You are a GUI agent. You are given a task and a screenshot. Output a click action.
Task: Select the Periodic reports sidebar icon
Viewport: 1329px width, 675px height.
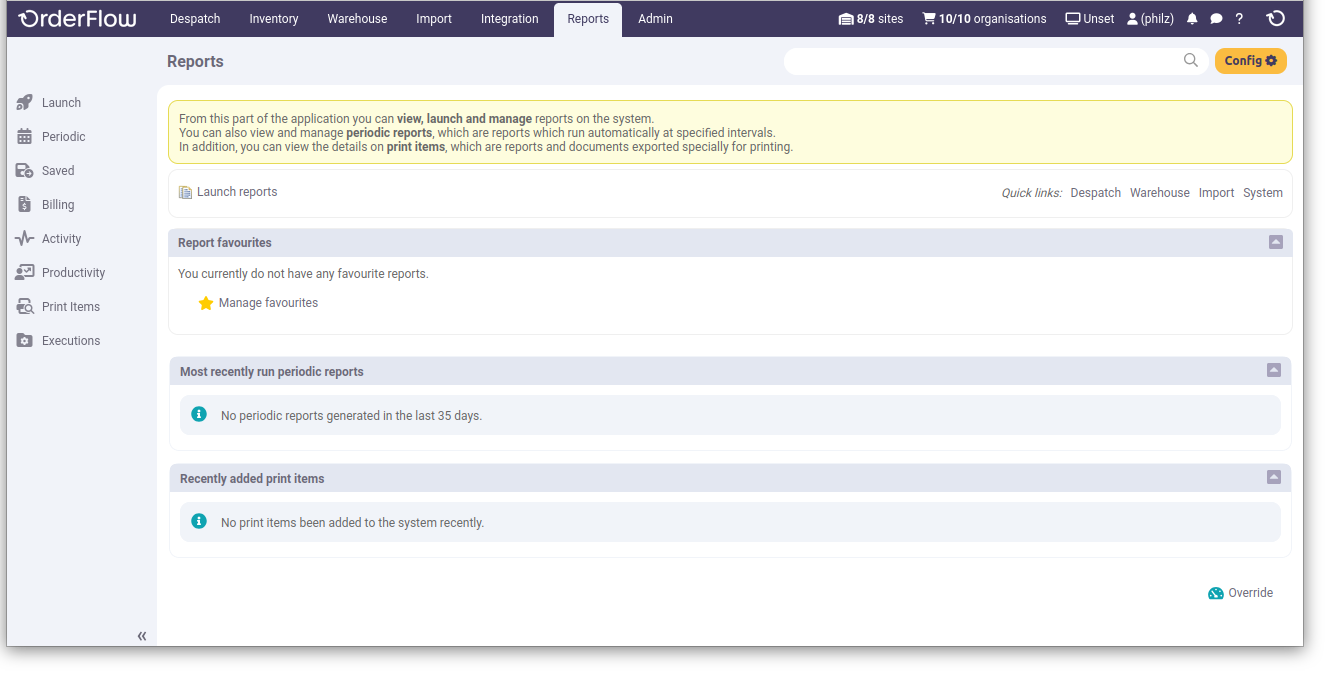[24, 136]
